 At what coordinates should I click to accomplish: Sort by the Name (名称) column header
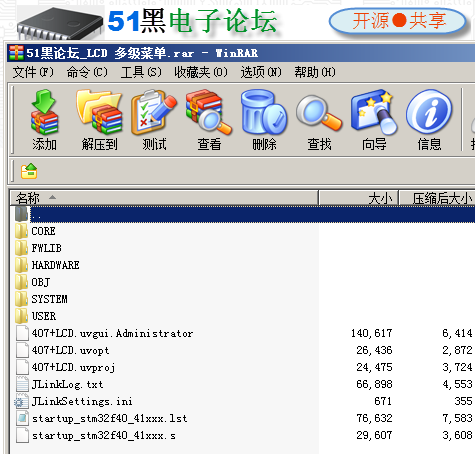(164, 198)
